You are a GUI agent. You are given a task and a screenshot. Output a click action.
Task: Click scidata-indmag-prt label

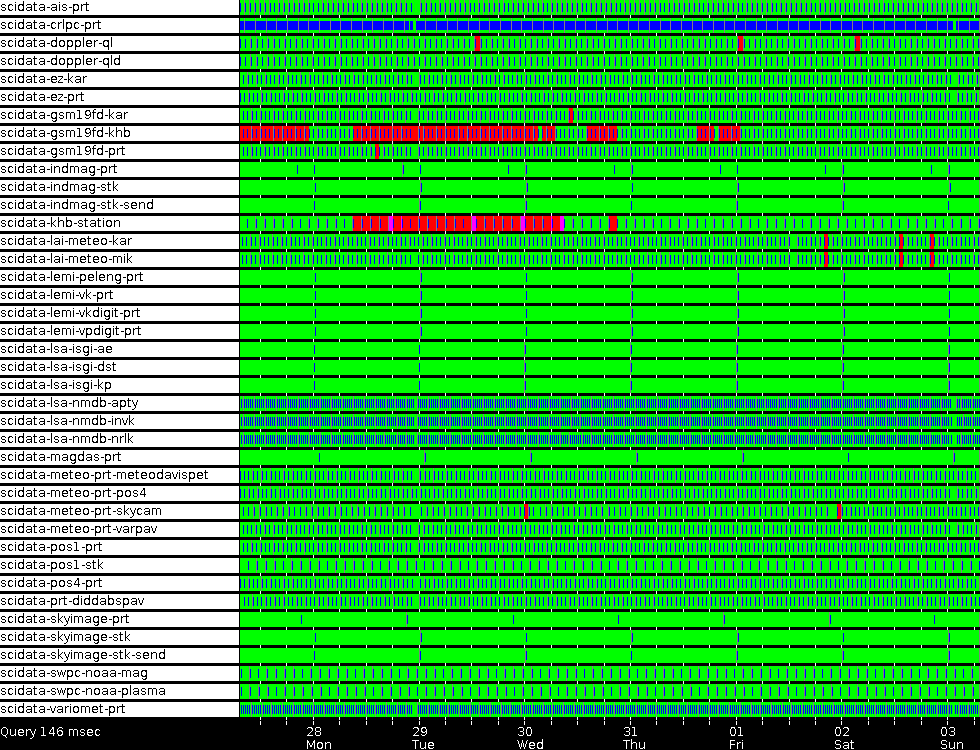pyautogui.click(x=59, y=169)
